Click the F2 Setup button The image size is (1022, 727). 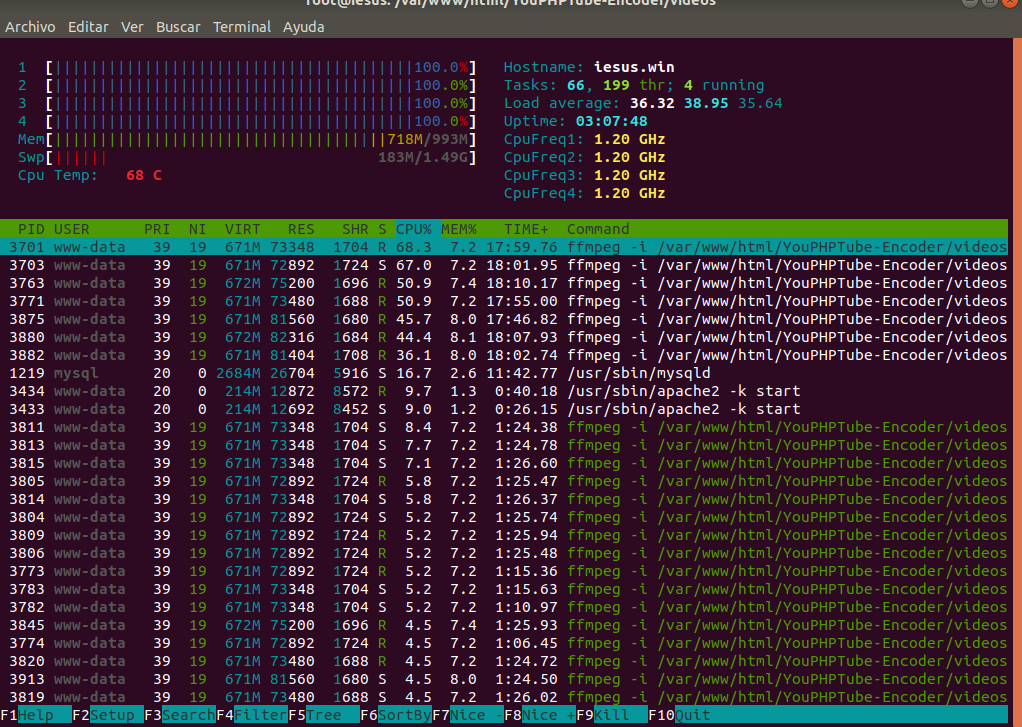coord(108,715)
